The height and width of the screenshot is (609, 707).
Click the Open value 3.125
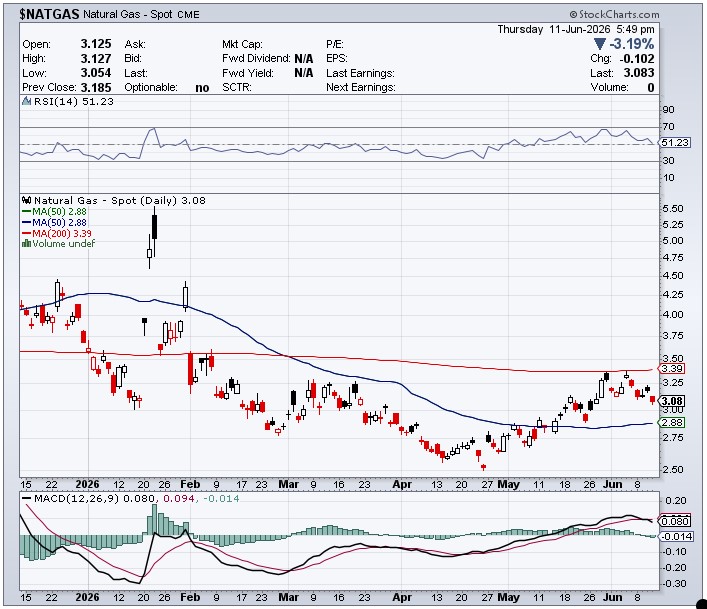(x=96, y=44)
